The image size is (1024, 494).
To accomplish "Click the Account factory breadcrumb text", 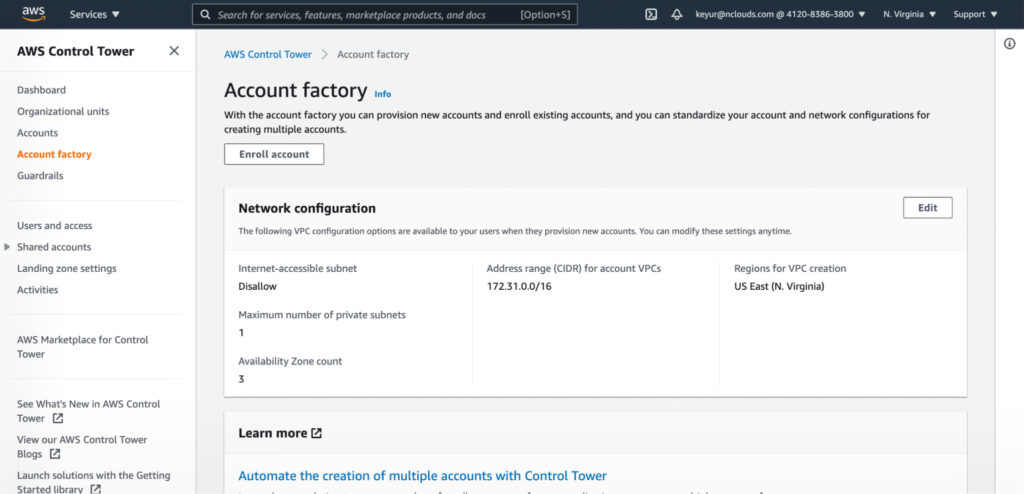I will 373,55.
